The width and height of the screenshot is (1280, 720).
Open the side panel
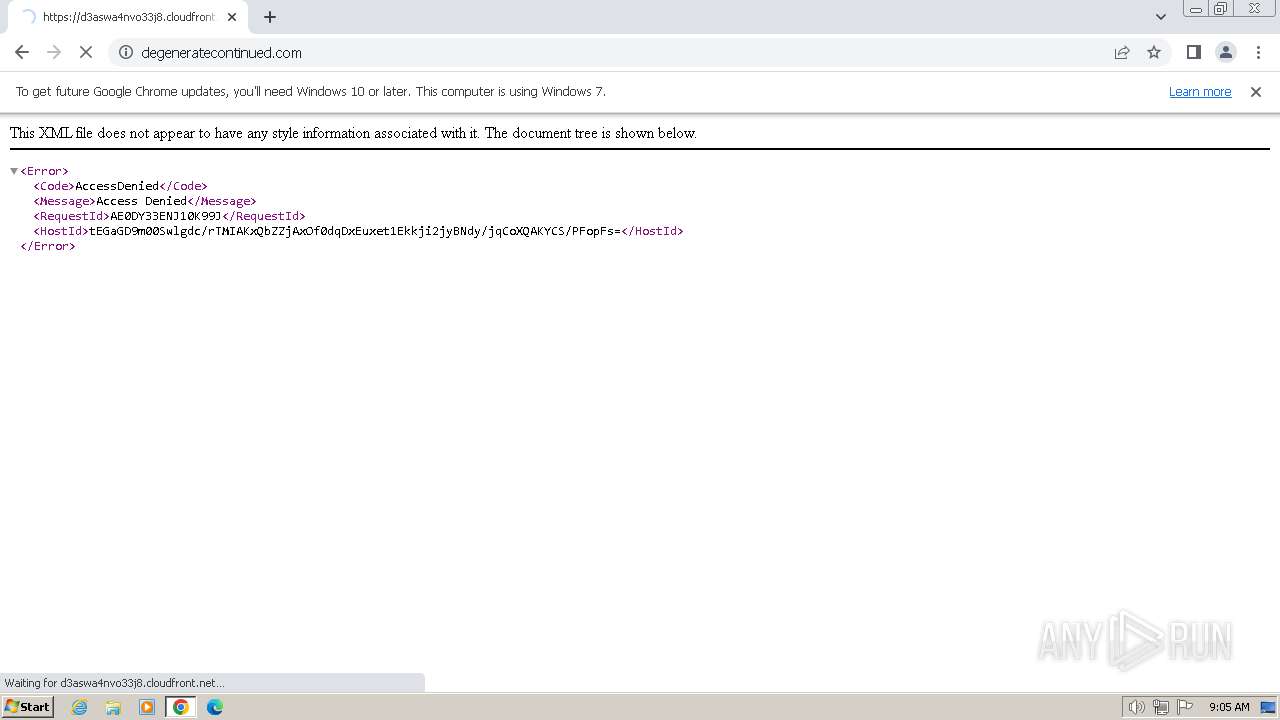coord(1193,52)
